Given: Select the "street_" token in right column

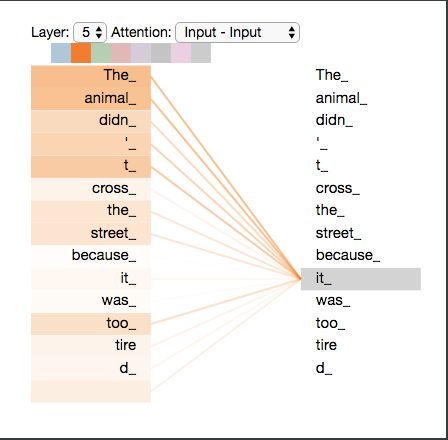Looking at the screenshot, I should click(x=338, y=233).
